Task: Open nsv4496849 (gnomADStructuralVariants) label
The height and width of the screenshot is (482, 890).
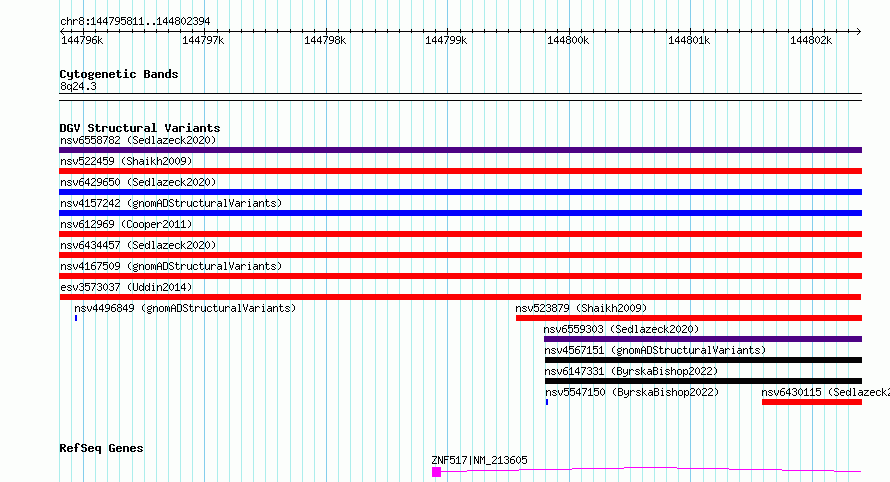Action: click(185, 308)
